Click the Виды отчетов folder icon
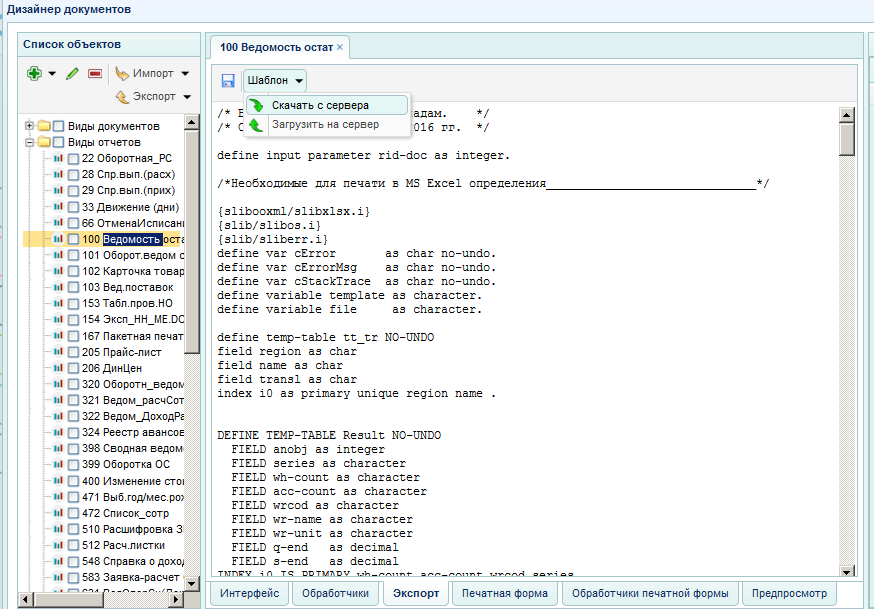This screenshot has height=609, width=874. [x=44, y=142]
